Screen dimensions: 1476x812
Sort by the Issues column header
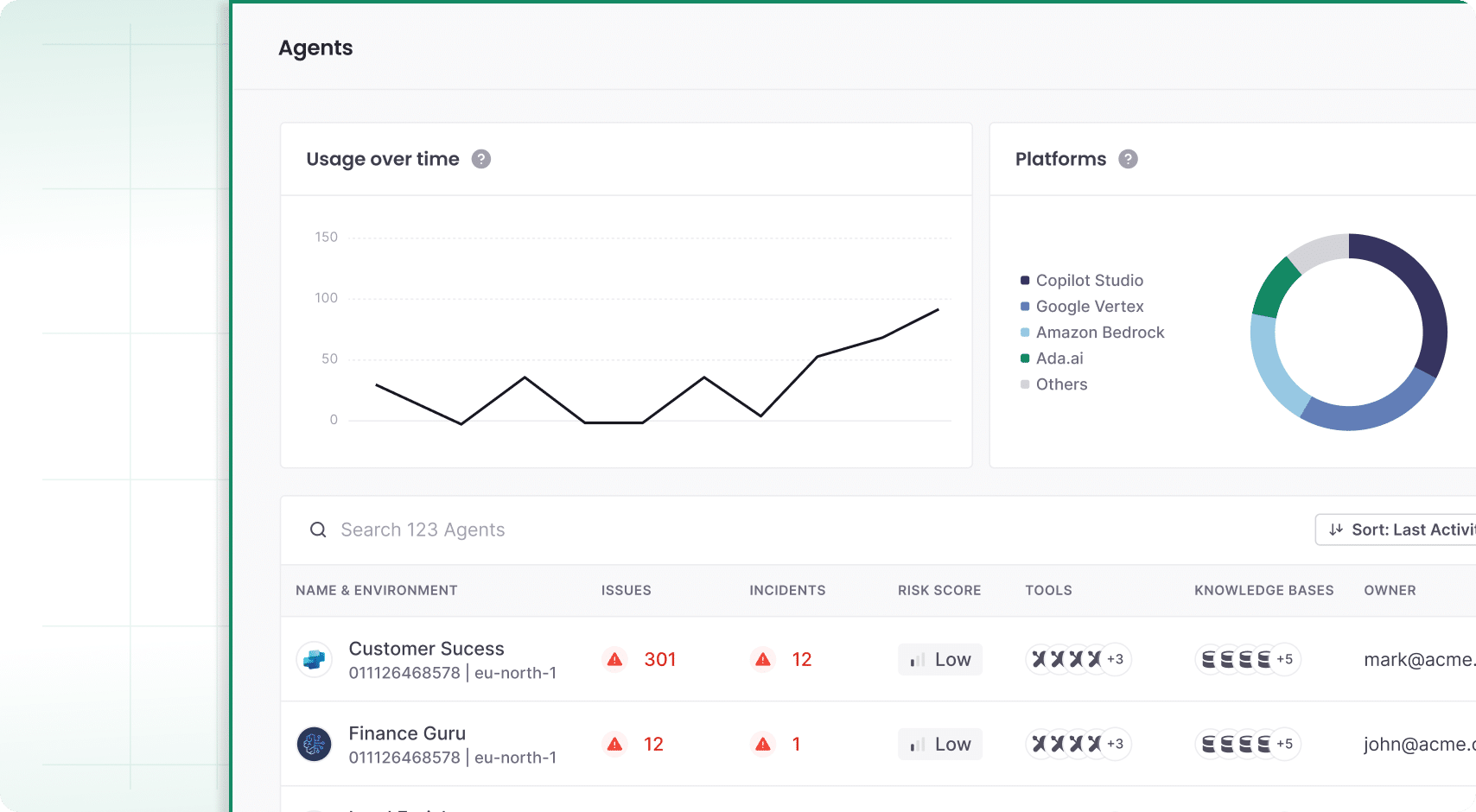pyautogui.click(x=626, y=590)
